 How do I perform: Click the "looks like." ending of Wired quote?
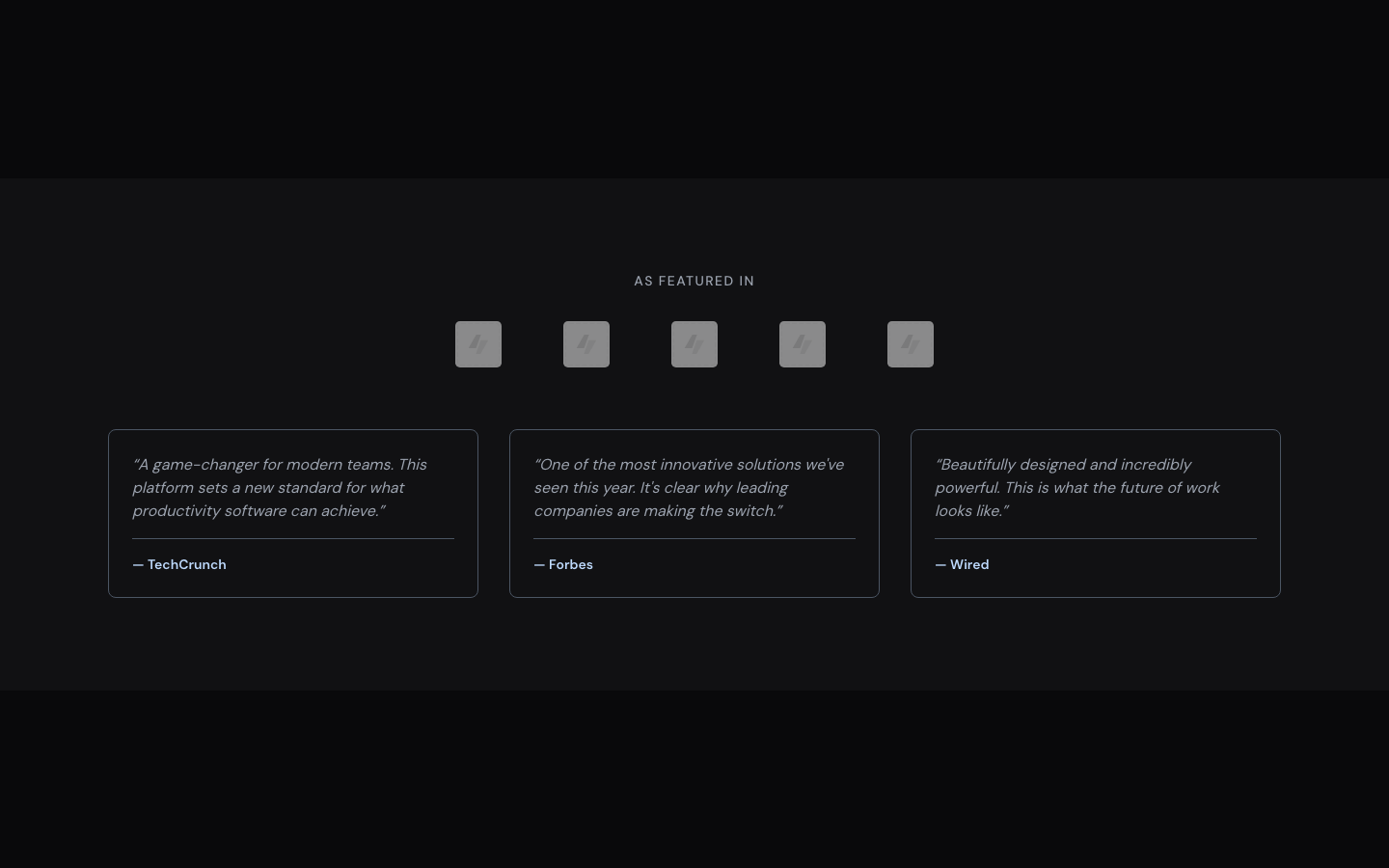(x=971, y=511)
